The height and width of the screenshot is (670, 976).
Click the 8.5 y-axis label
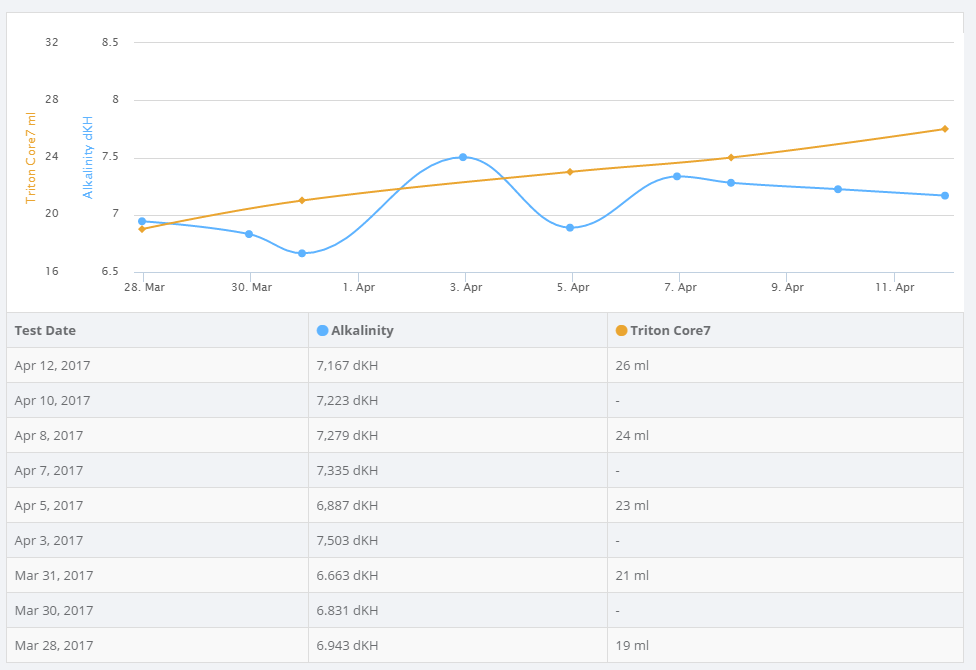coord(110,42)
